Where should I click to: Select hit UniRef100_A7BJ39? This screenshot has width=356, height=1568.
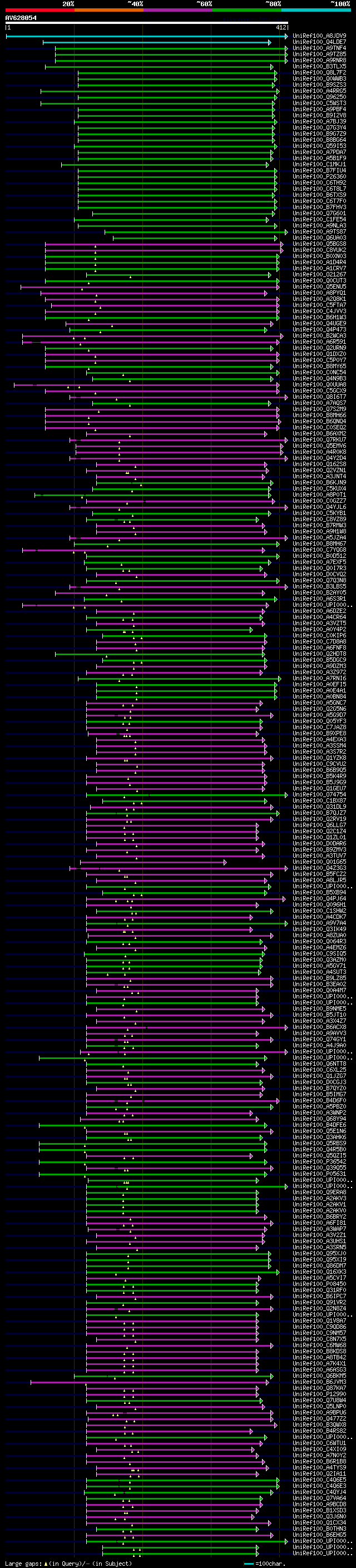pyautogui.click(x=319, y=122)
